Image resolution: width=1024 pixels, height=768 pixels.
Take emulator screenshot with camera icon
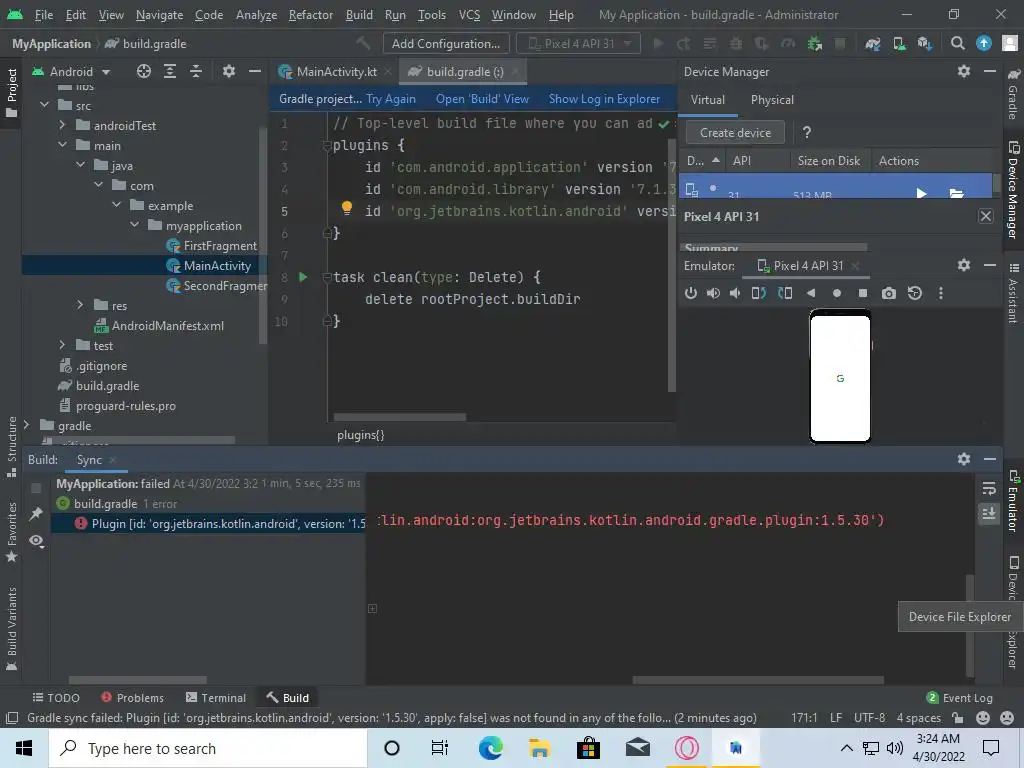(x=889, y=293)
